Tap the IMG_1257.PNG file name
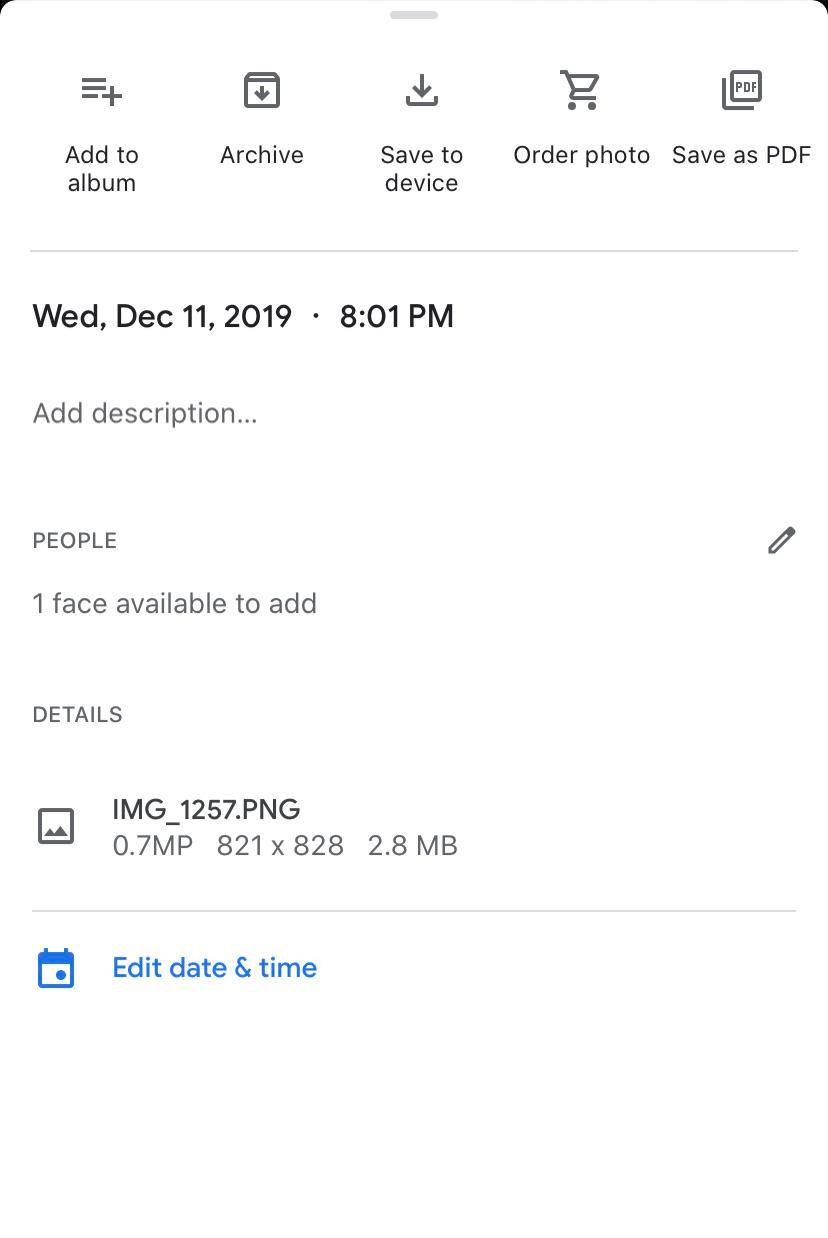Screen dimensions: 828x1238 tap(206, 809)
